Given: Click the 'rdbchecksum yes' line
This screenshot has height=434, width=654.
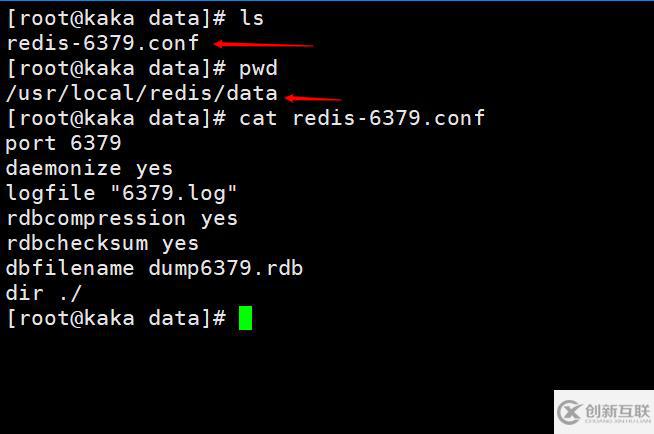Looking at the screenshot, I should click(x=103, y=243).
